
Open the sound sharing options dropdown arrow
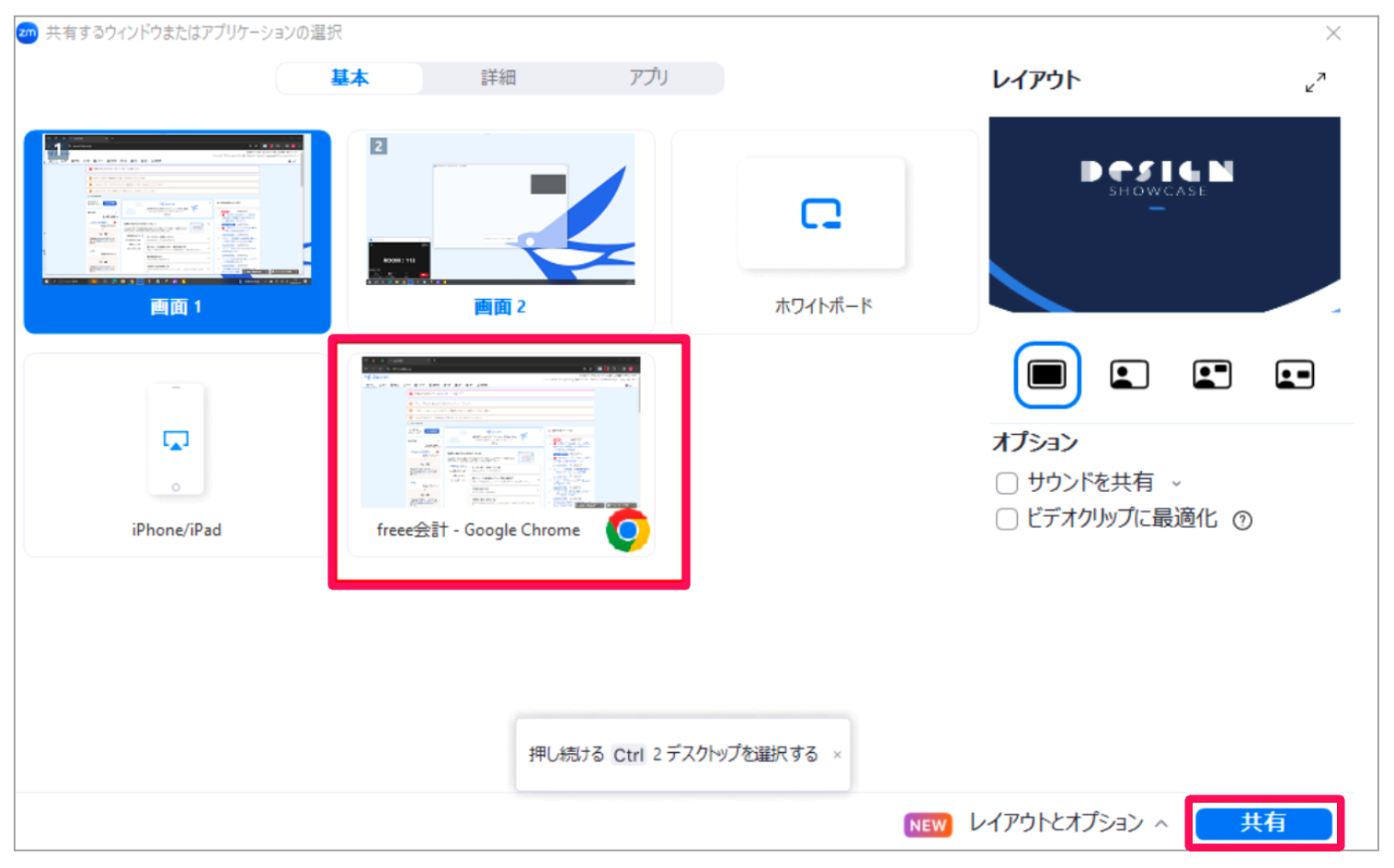click(1176, 484)
